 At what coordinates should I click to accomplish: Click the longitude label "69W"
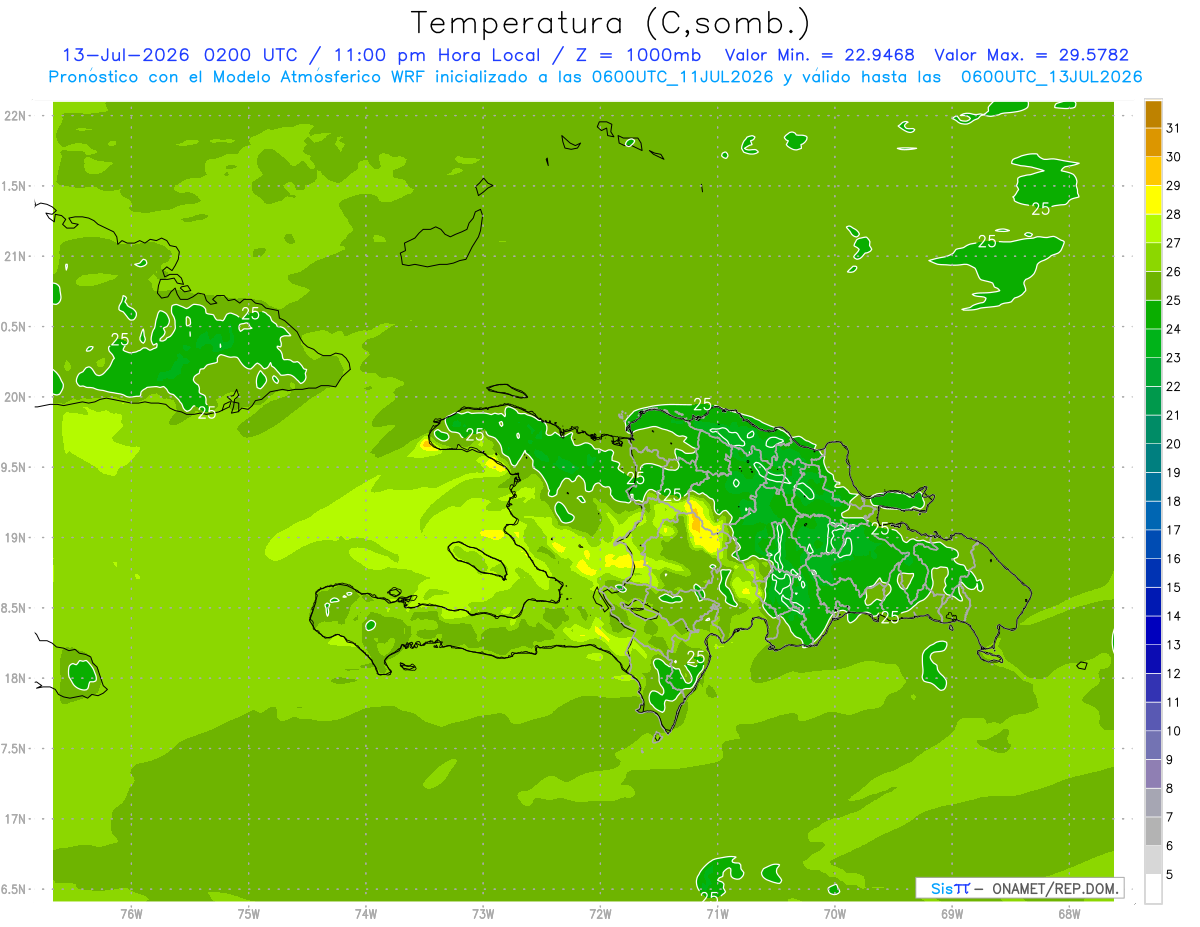click(x=952, y=914)
